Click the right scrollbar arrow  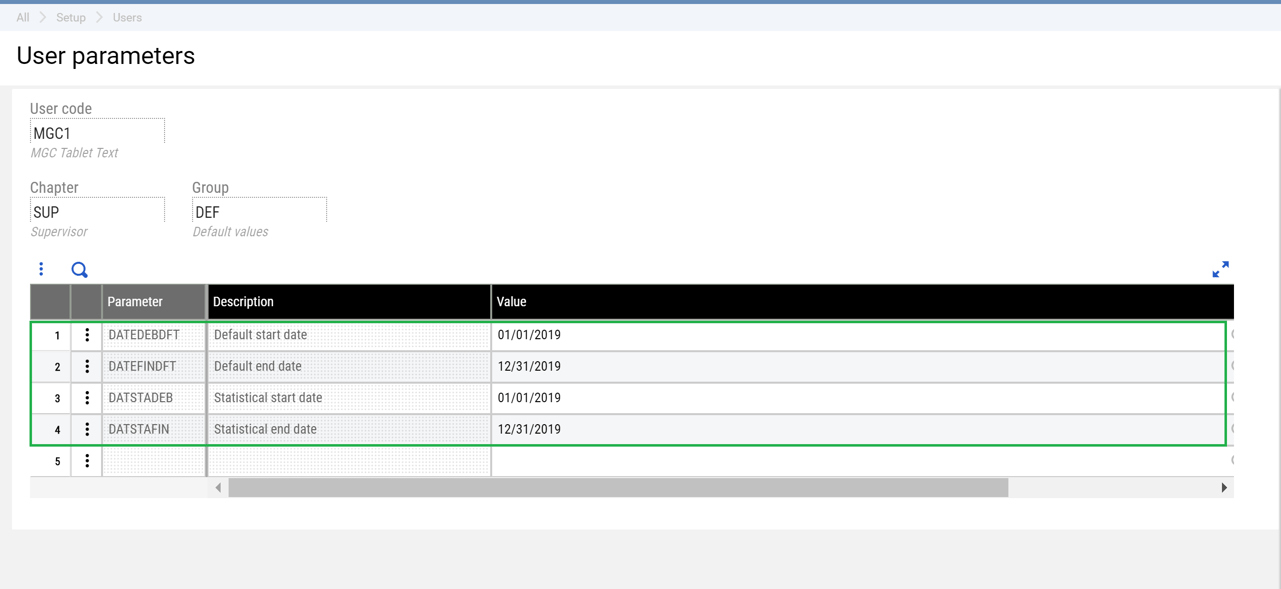(1224, 487)
